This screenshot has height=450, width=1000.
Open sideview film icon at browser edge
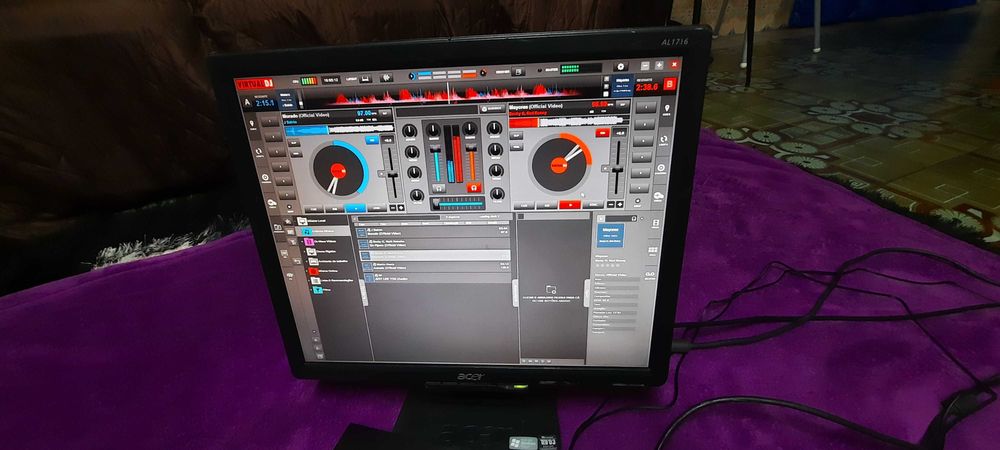point(654,223)
